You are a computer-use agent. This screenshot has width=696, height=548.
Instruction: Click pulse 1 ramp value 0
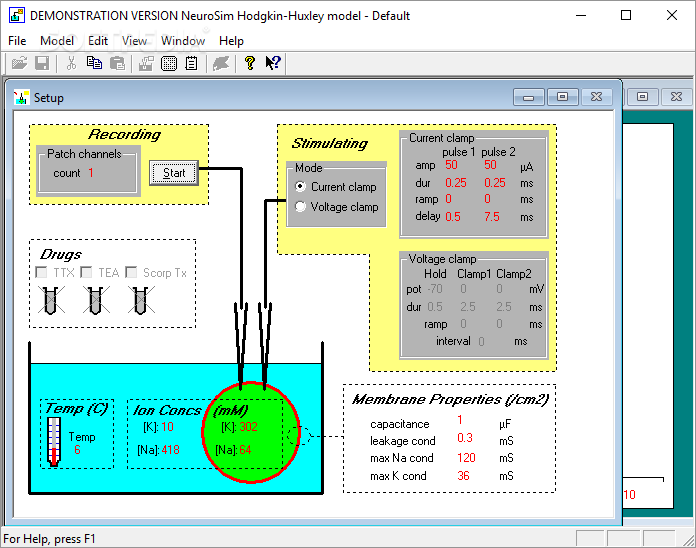coord(448,199)
